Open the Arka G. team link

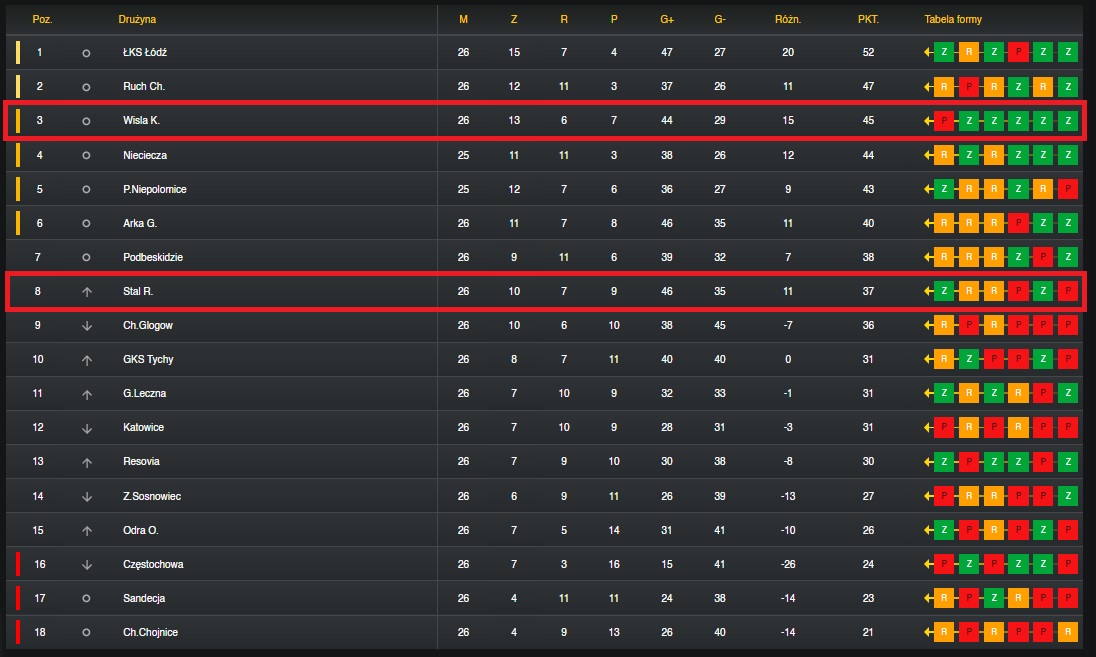pyautogui.click(x=140, y=223)
